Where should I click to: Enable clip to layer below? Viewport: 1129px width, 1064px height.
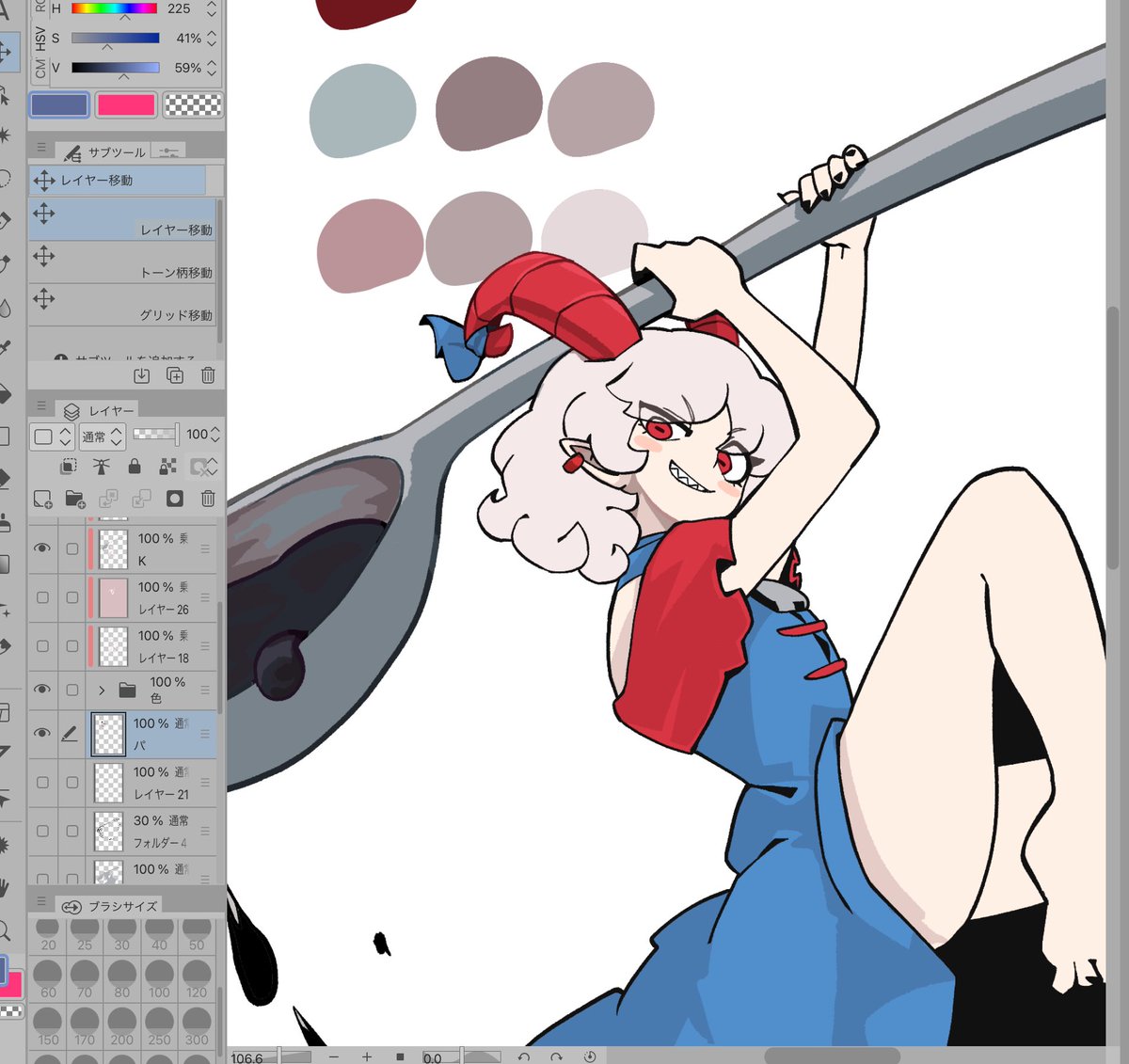[69, 467]
